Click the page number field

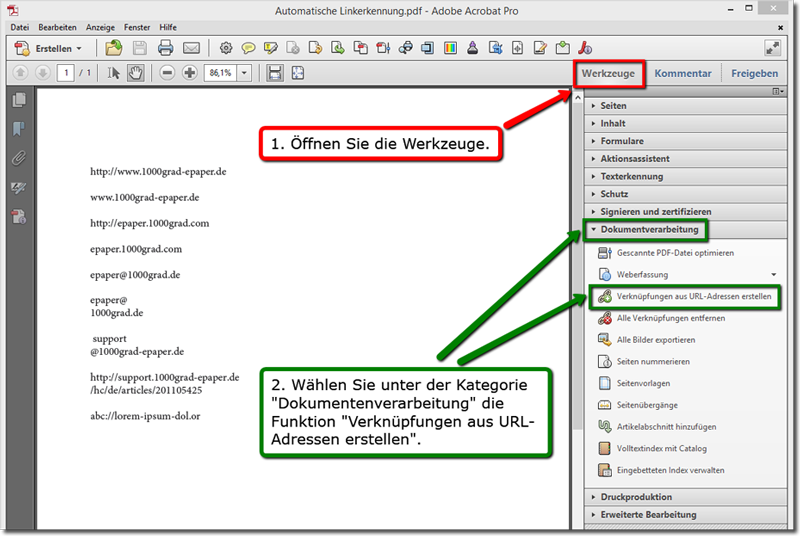(66, 73)
